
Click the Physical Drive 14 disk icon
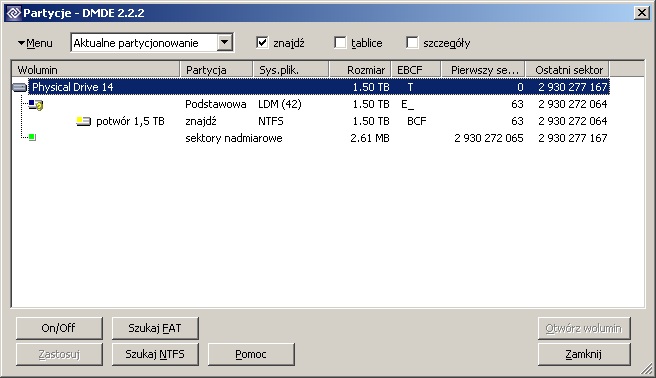[19, 87]
